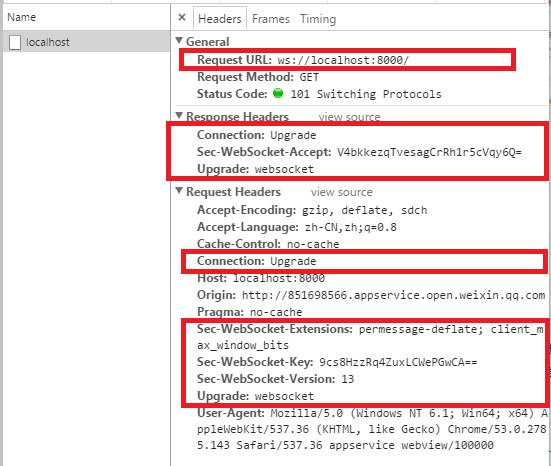
Task: Select the Accept-Language zh-CN value
Action: [x=350, y=227]
